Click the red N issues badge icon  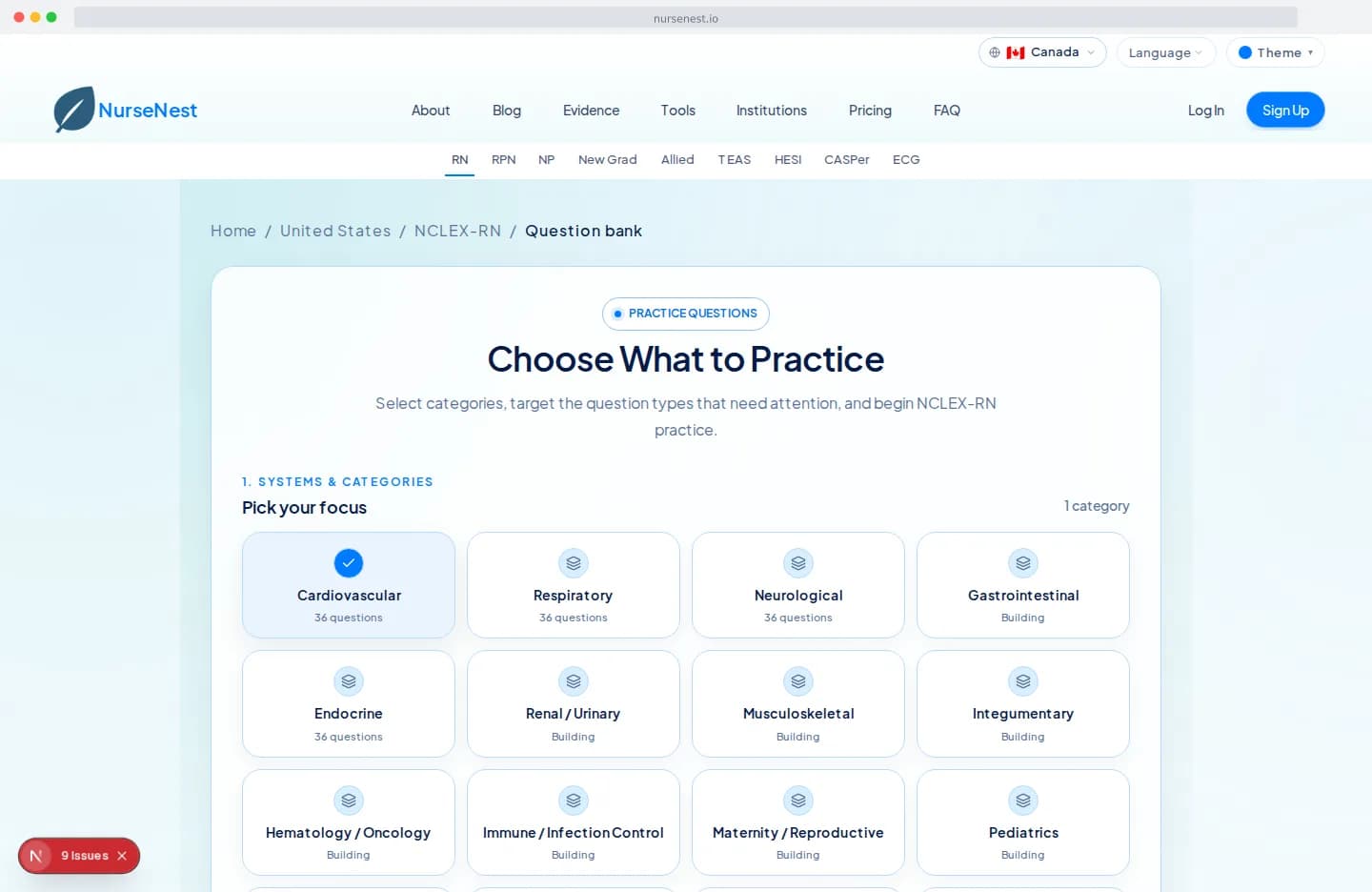click(x=36, y=856)
